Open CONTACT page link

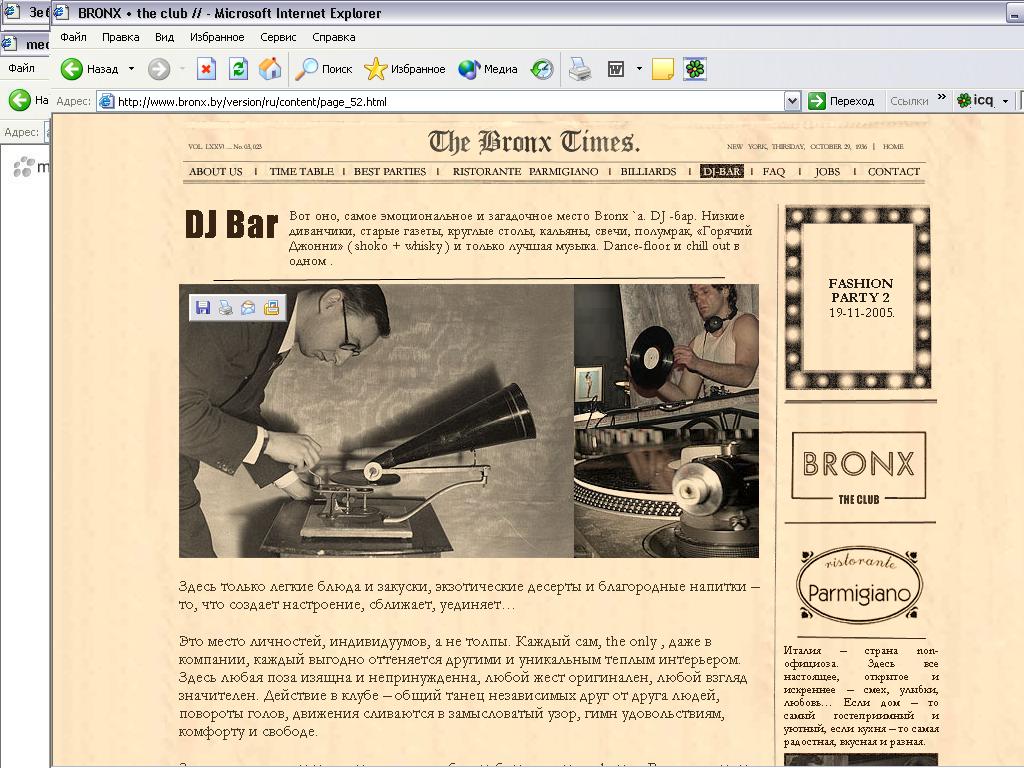coord(893,172)
